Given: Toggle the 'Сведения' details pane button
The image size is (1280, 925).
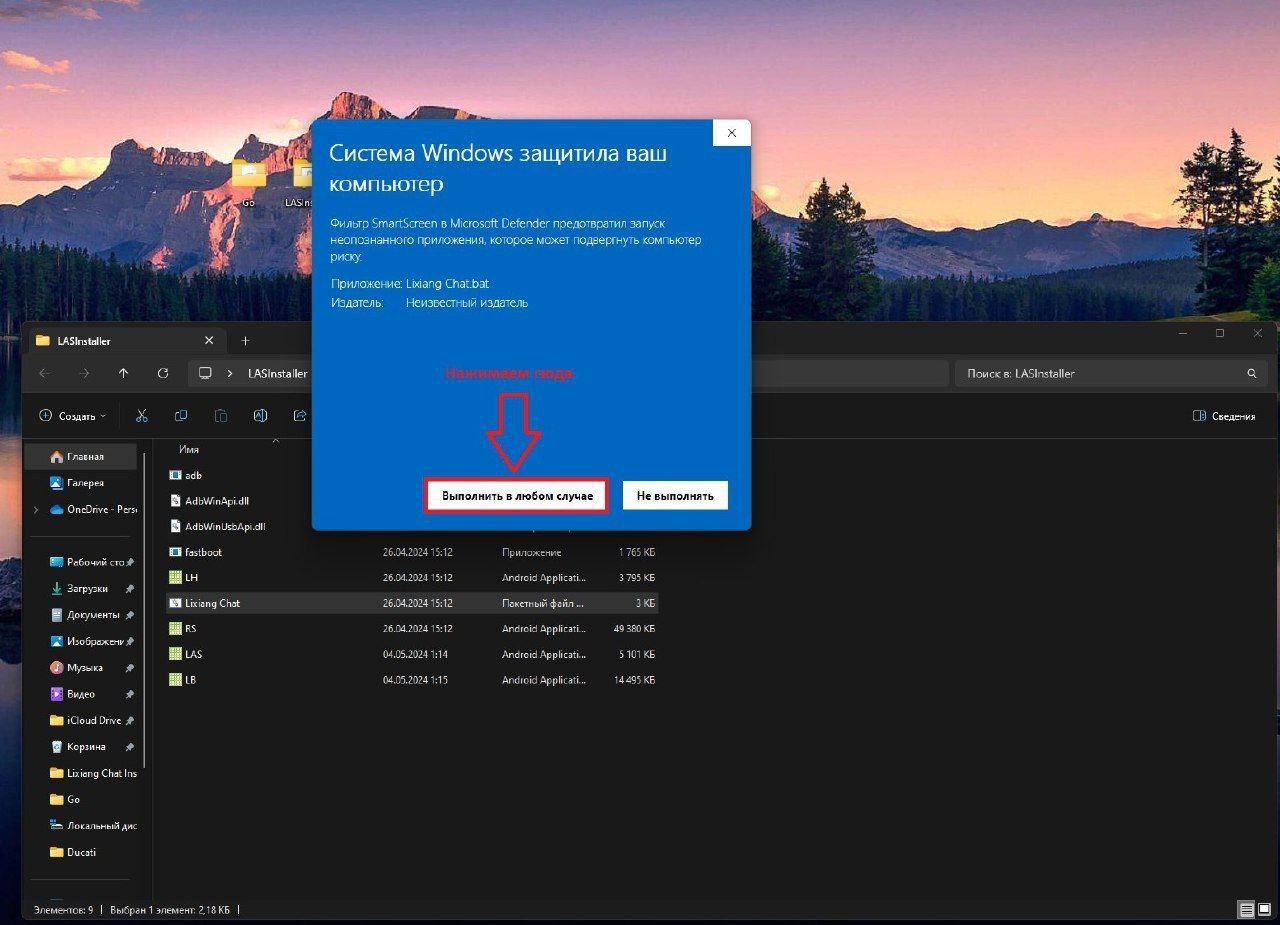Looking at the screenshot, I should pyautogui.click(x=1224, y=416).
